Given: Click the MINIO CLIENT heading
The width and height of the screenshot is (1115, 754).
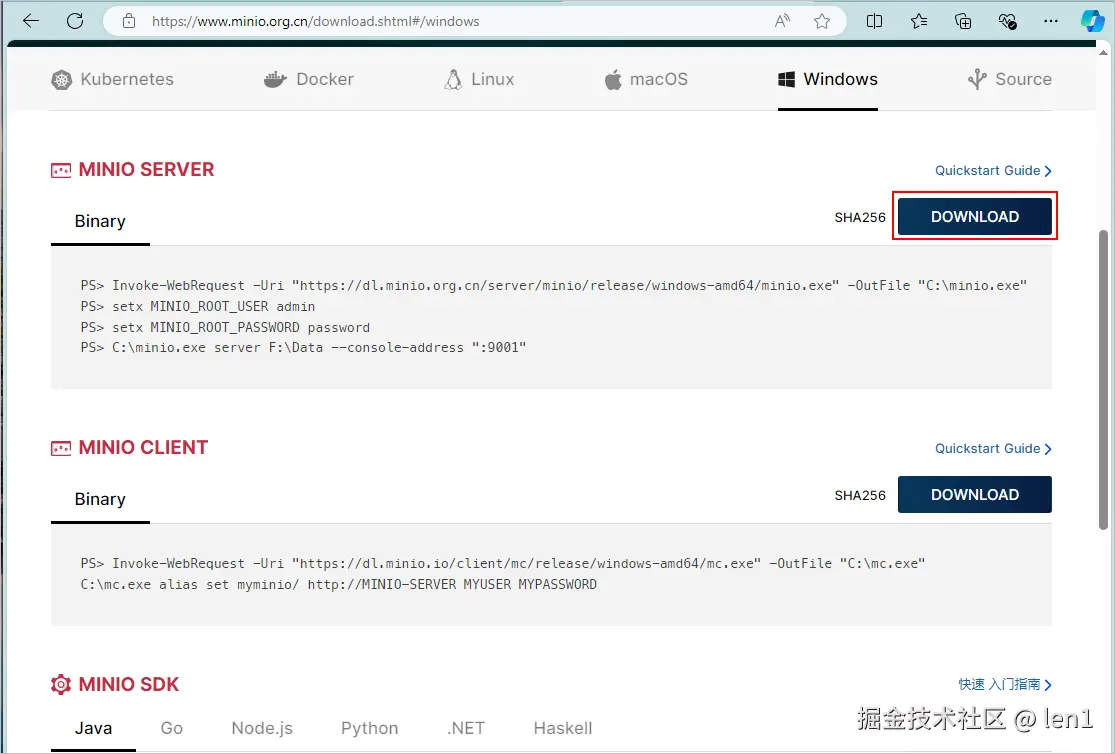Looking at the screenshot, I should tap(144, 447).
